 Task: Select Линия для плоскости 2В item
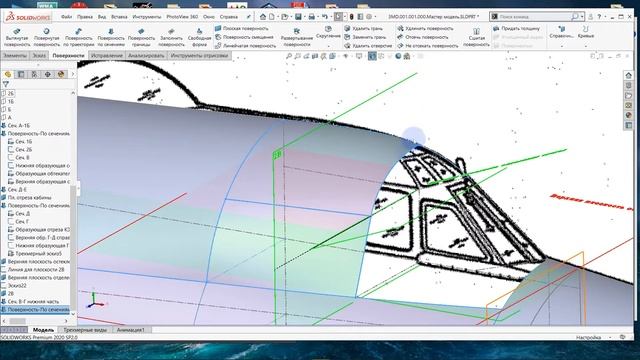36,269
